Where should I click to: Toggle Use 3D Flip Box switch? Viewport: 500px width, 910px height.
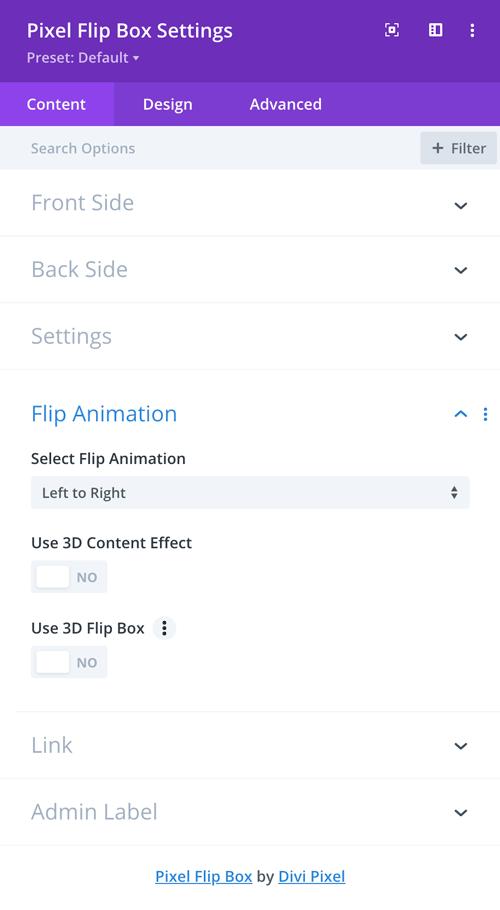69,662
